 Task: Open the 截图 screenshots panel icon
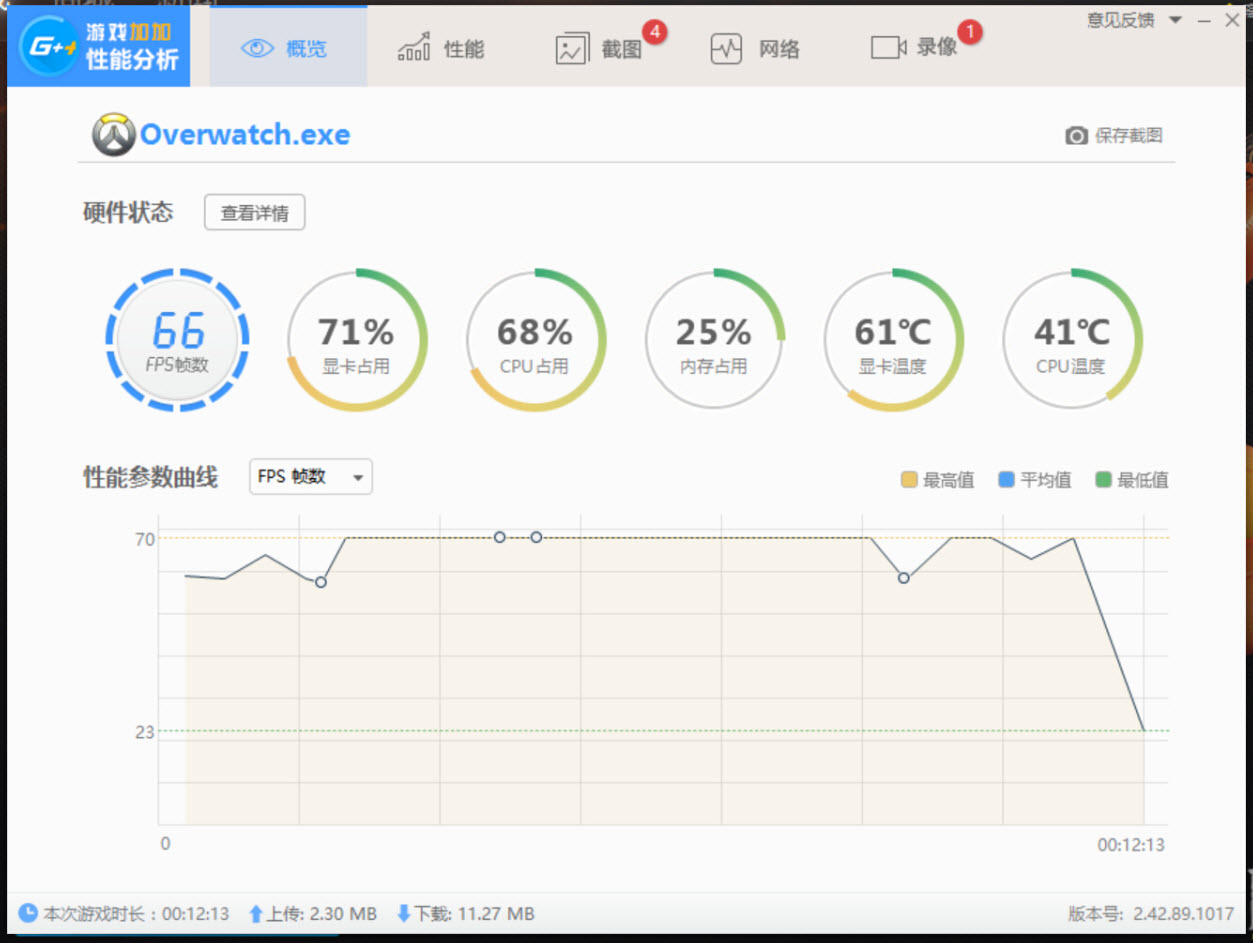570,47
